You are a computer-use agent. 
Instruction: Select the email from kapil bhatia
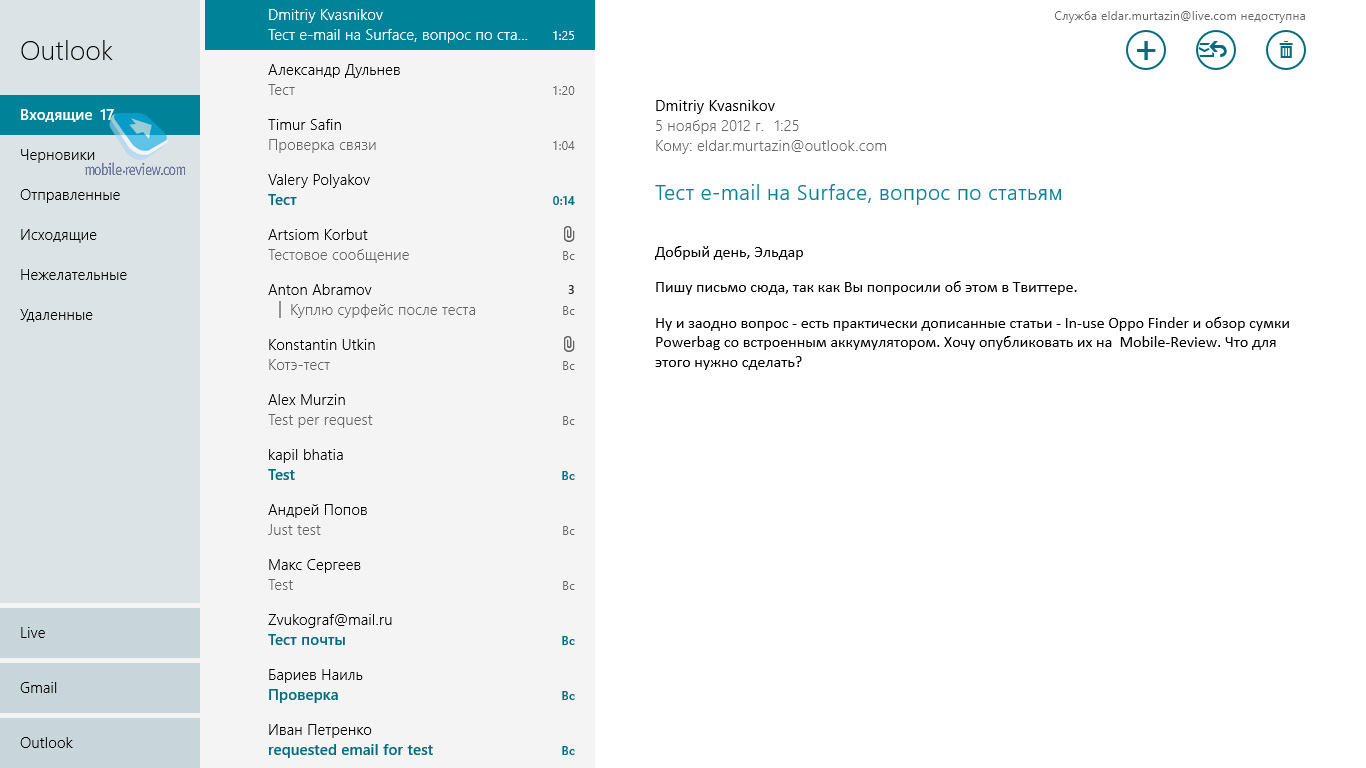[x=400, y=465]
